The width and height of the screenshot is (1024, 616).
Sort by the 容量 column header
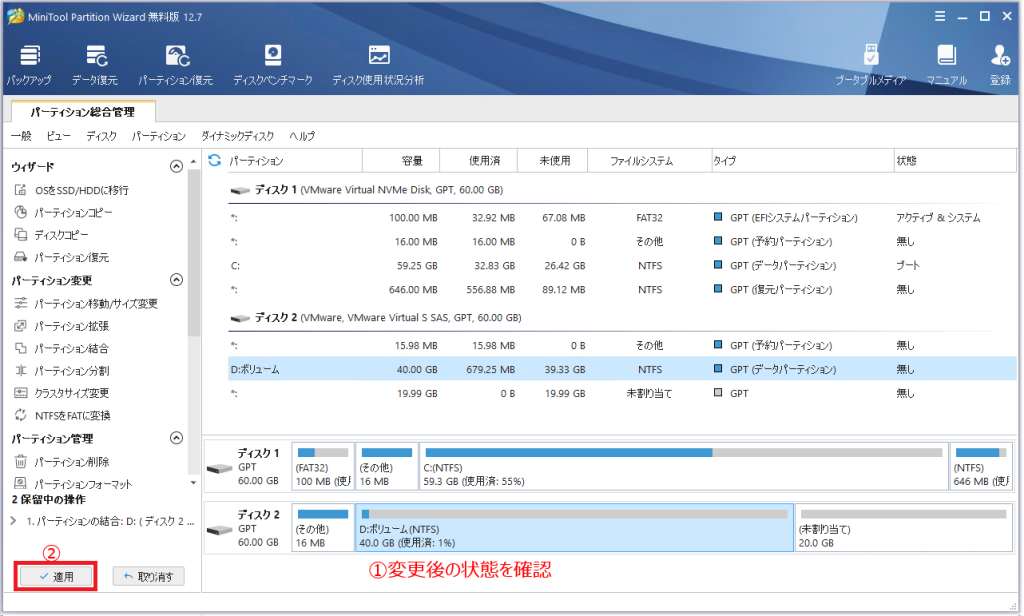tap(401, 161)
